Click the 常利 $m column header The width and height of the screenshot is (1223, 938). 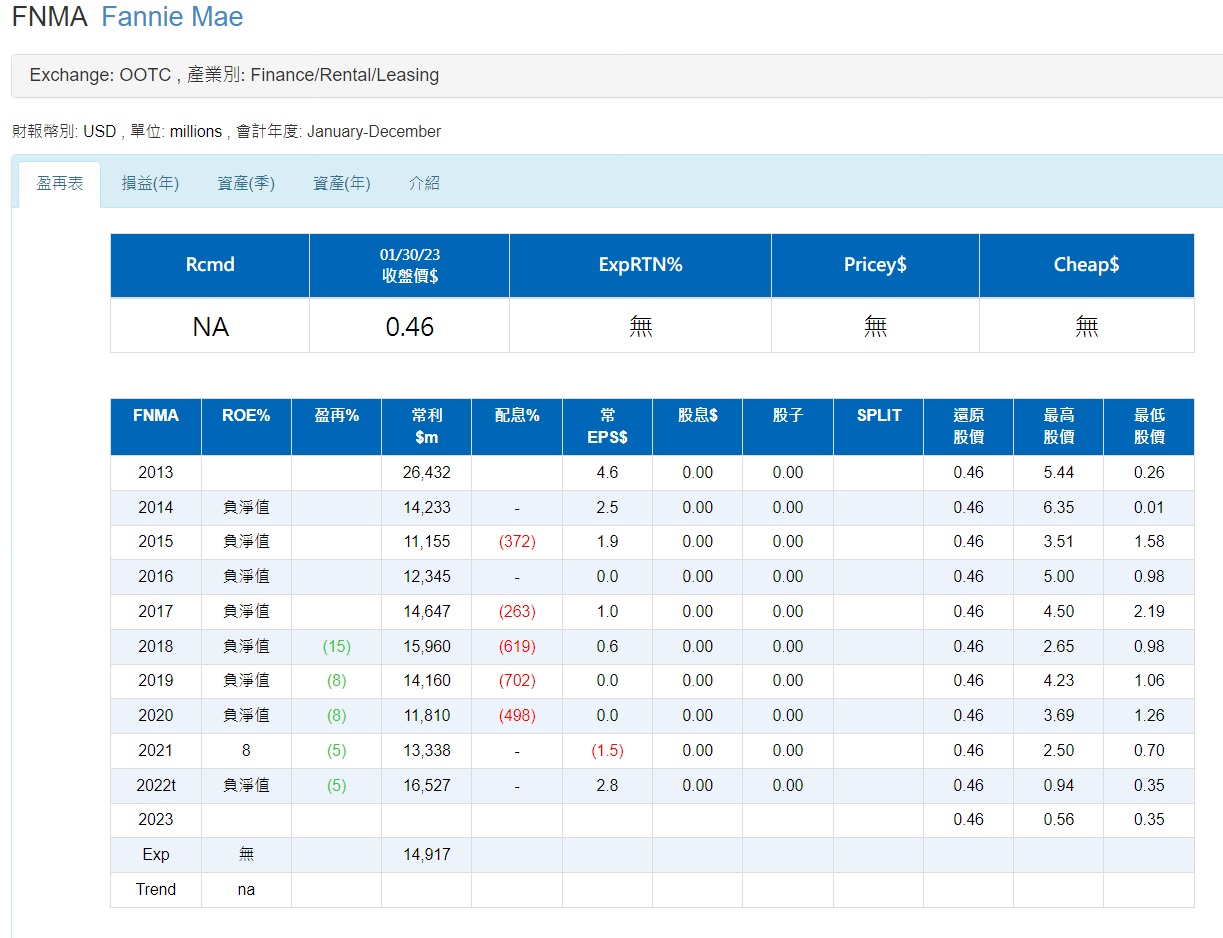click(x=427, y=427)
